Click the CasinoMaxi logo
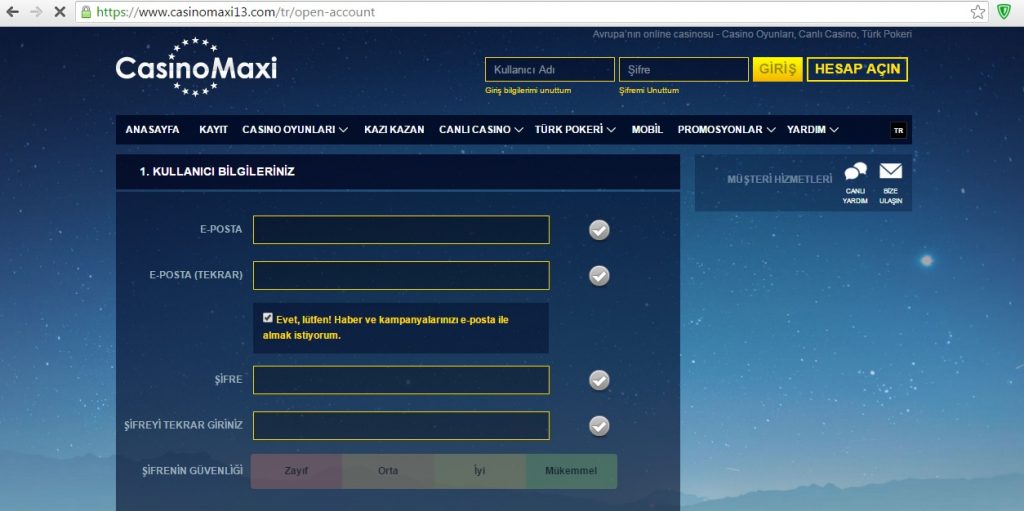The height and width of the screenshot is (511, 1024). [196, 68]
